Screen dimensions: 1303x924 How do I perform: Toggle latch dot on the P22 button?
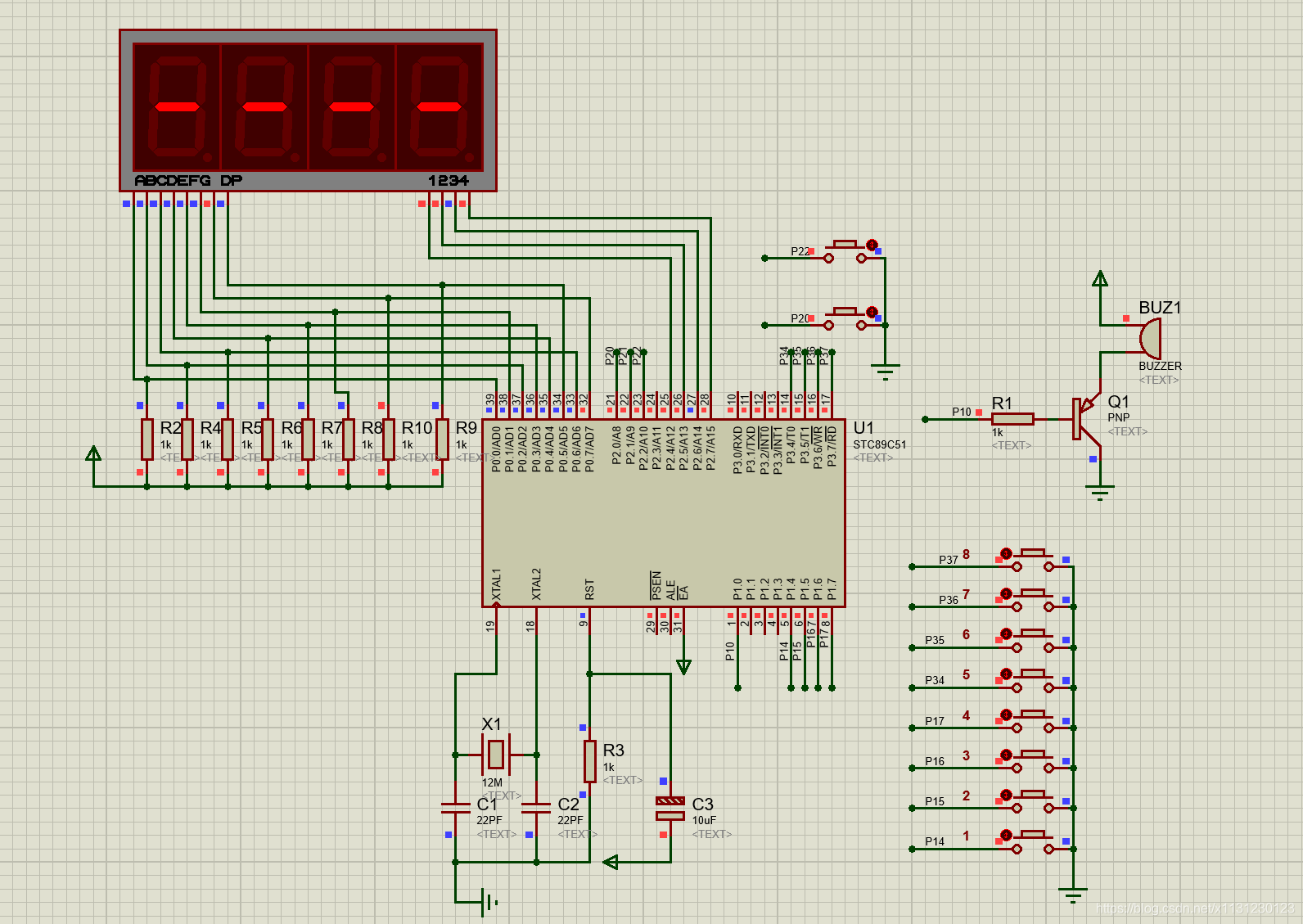pos(872,245)
